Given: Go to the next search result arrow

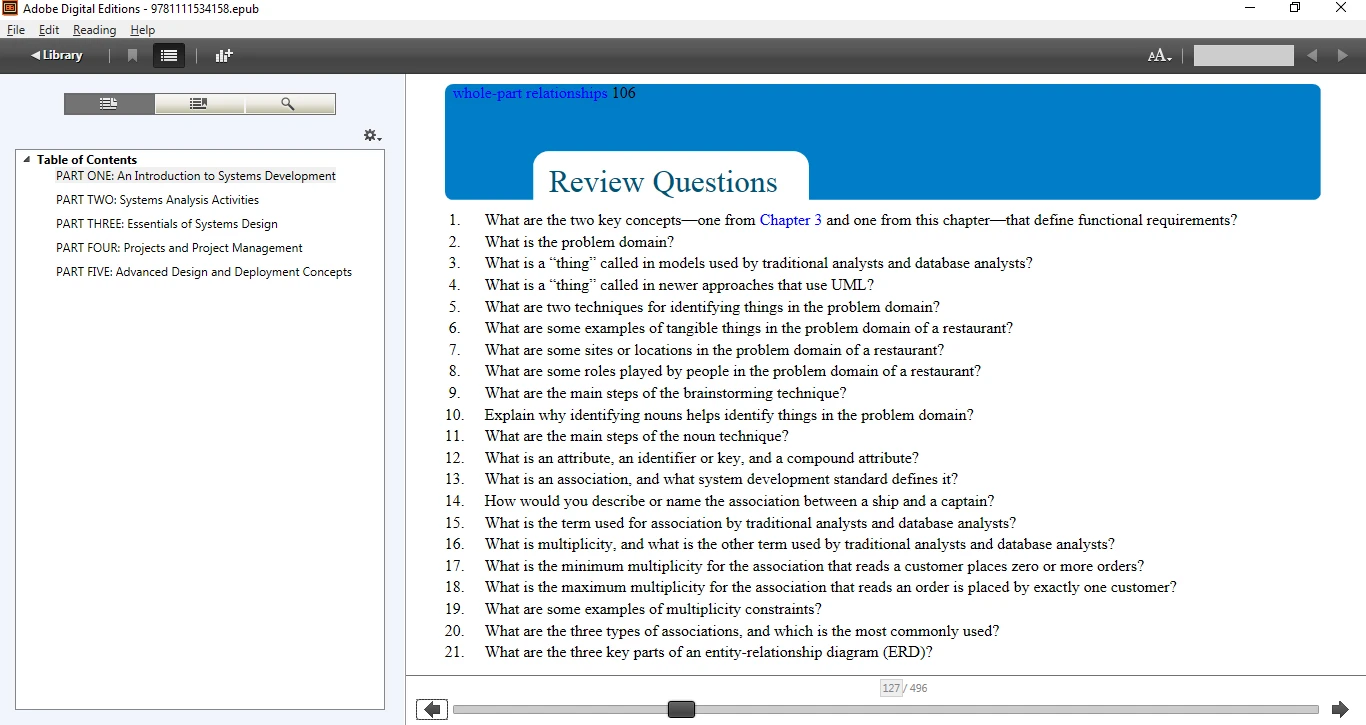Looking at the screenshot, I should 1342,56.
